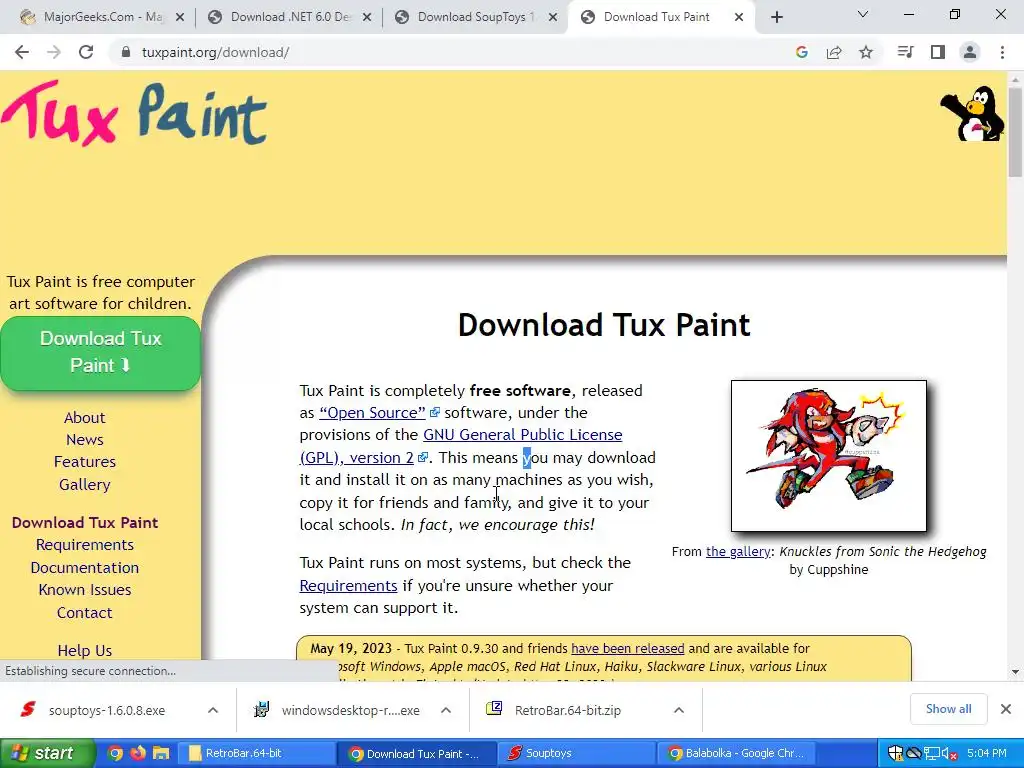Expand options for RetroBar.64-bit.zip download

pyautogui.click(x=679, y=711)
